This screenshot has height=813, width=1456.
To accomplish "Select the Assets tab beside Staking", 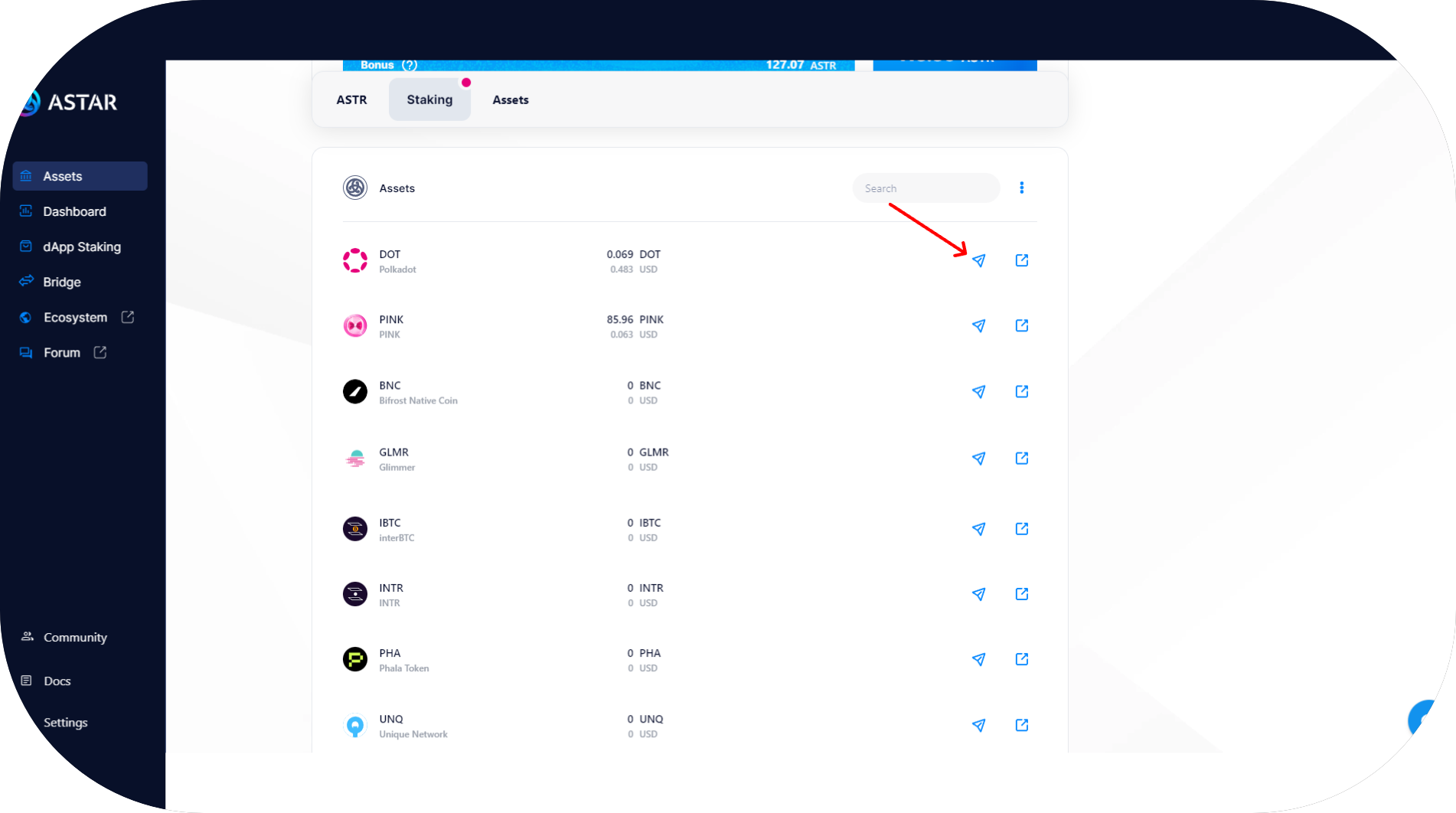I will tap(511, 100).
